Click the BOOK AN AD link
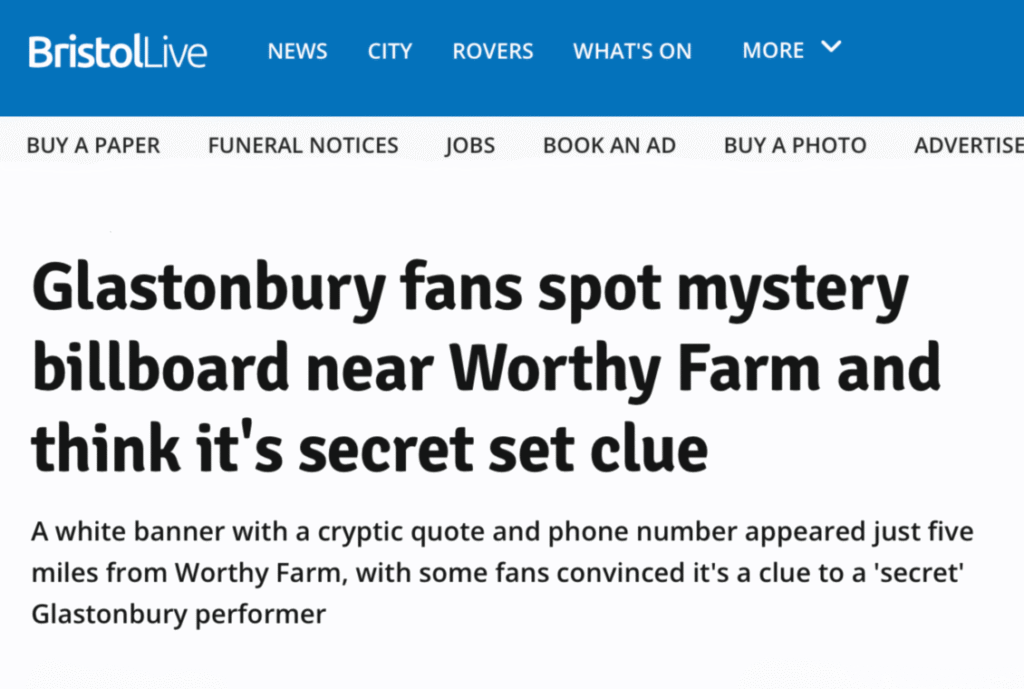Image resolution: width=1024 pixels, height=689 pixels. [609, 145]
